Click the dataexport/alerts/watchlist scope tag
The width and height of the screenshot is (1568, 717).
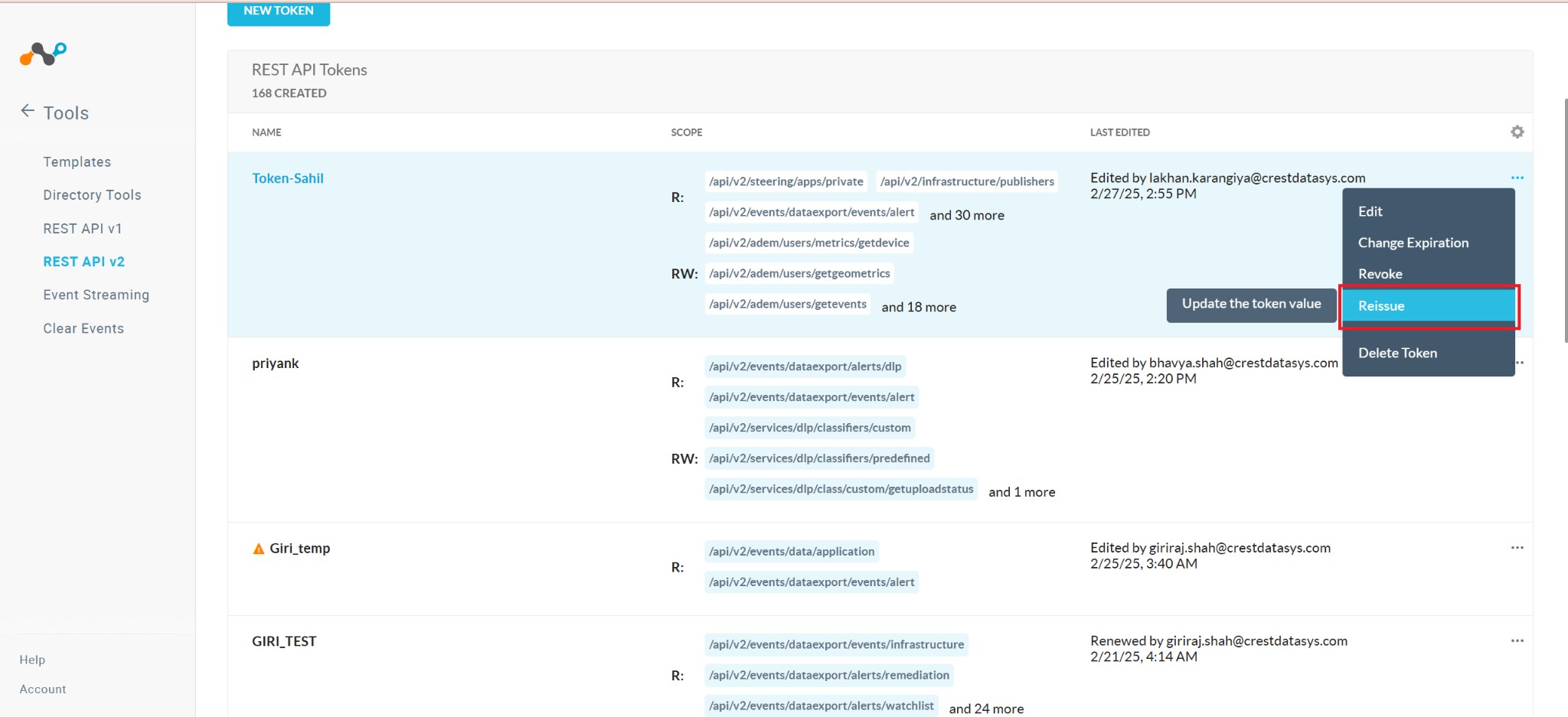[822, 706]
